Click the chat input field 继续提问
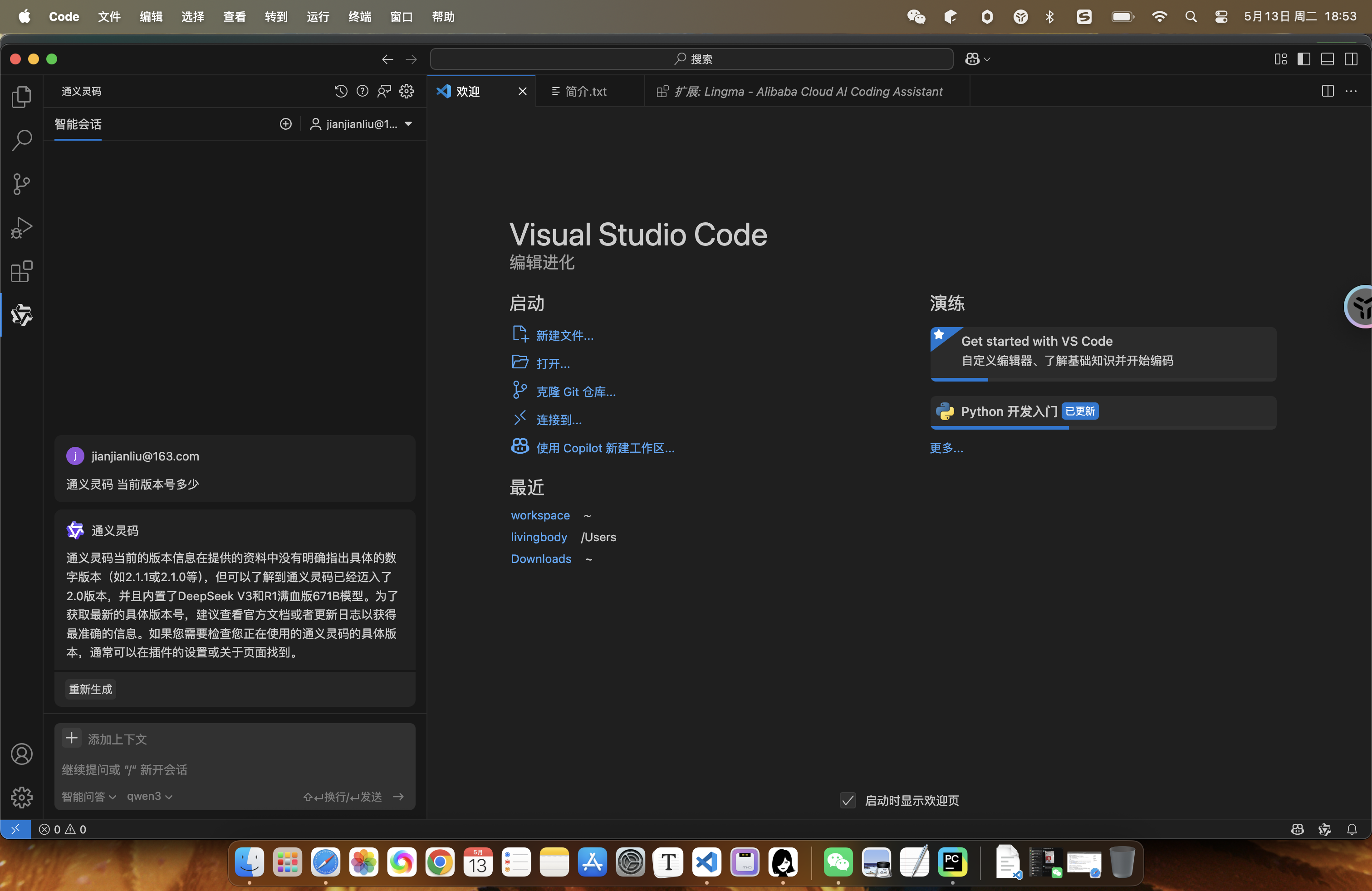The image size is (1372, 891). [230, 769]
